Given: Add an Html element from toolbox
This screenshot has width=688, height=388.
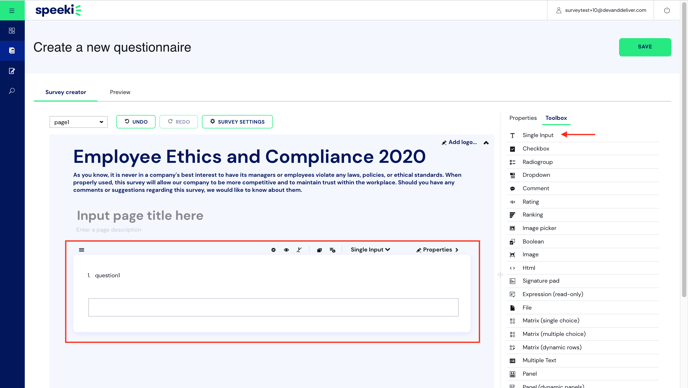Looking at the screenshot, I should click(x=583, y=268).
